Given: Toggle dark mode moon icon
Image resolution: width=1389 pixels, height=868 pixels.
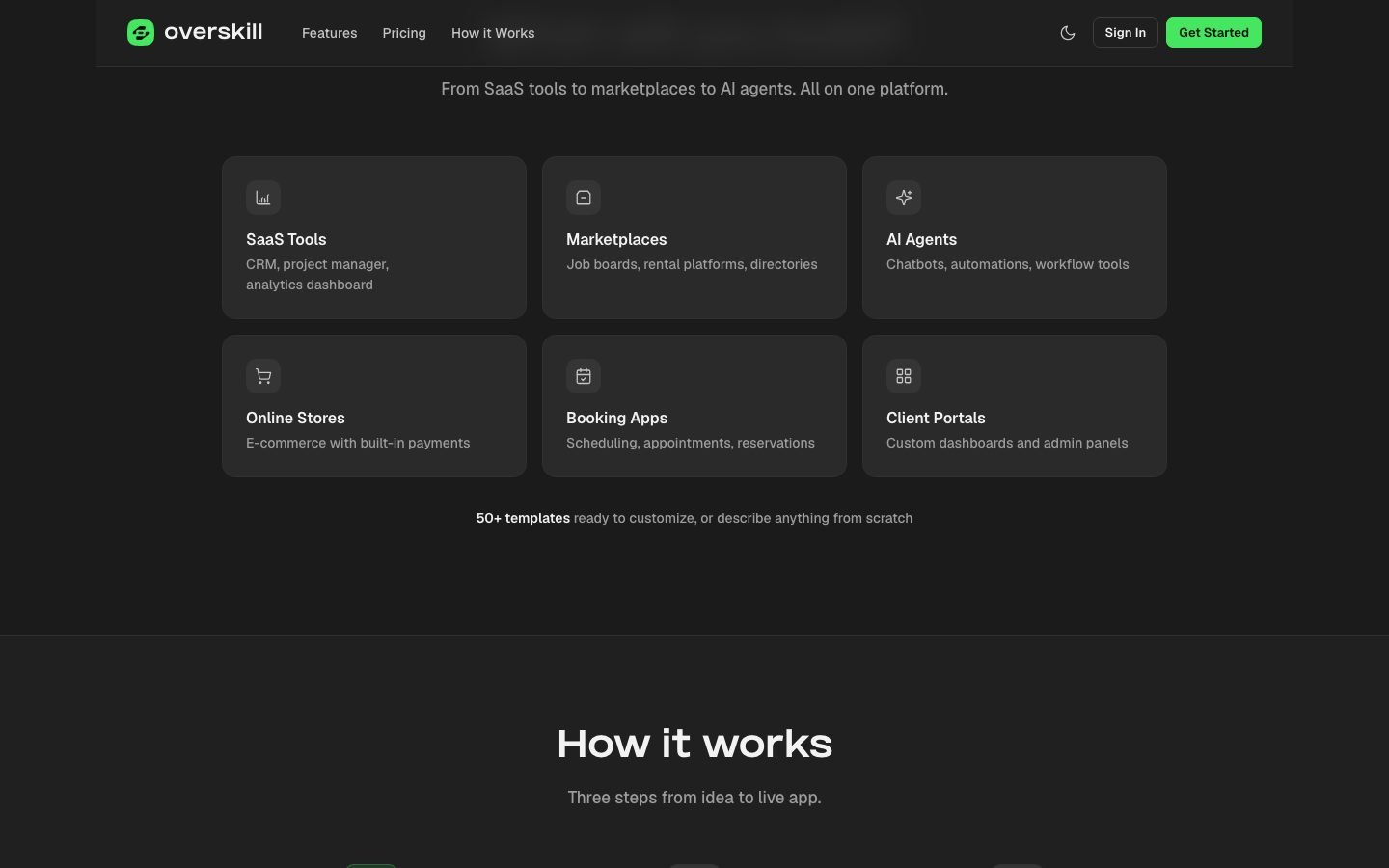Looking at the screenshot, I should [1068, 33].
